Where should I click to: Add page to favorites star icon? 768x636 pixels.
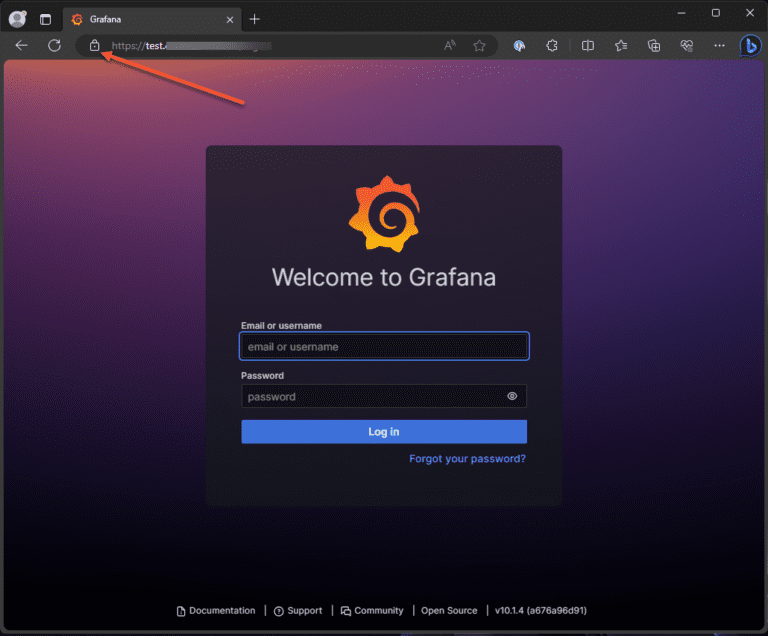tap(480, 46)
